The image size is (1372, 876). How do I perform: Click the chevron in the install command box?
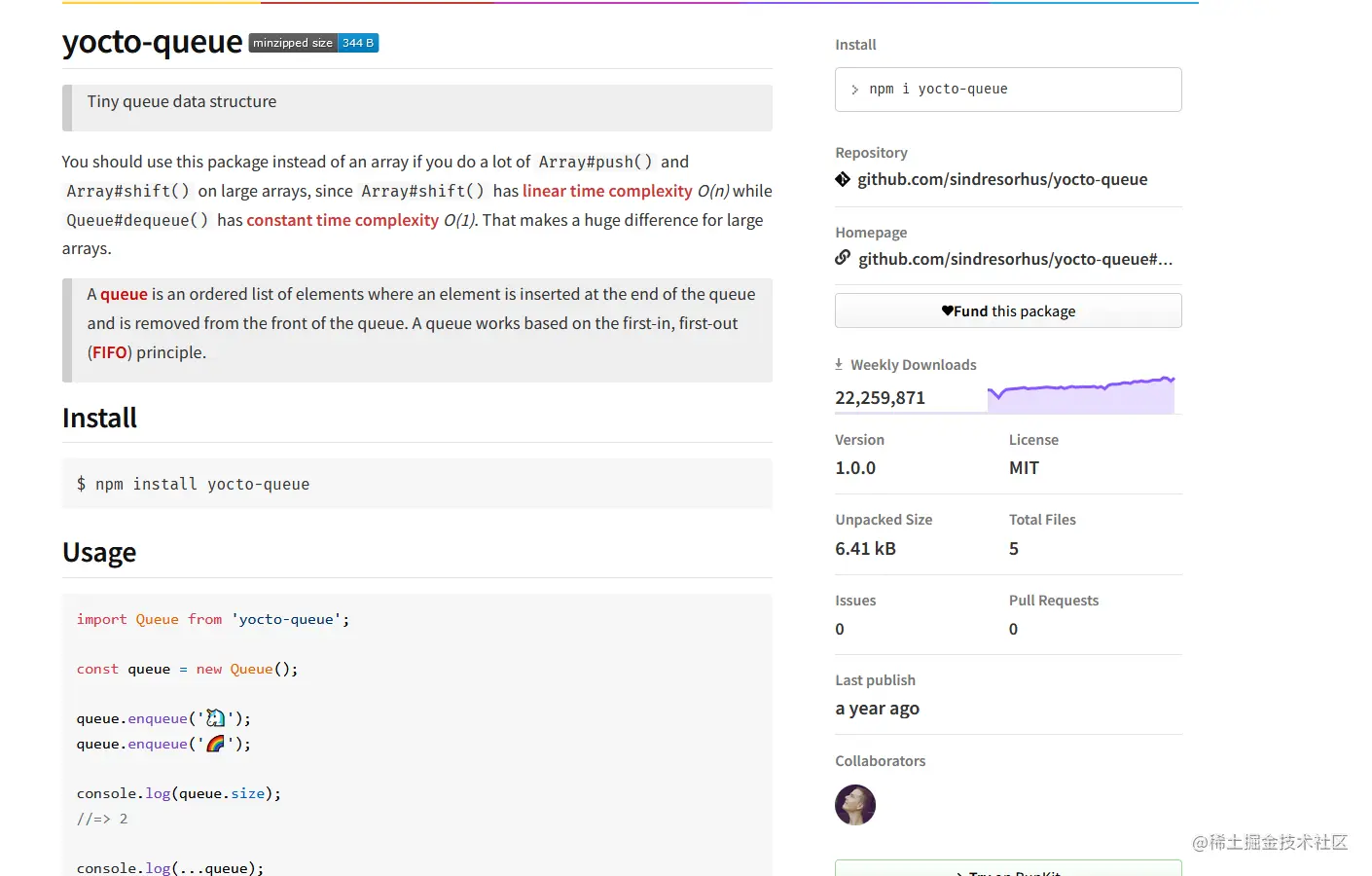(x=854, y=90)
